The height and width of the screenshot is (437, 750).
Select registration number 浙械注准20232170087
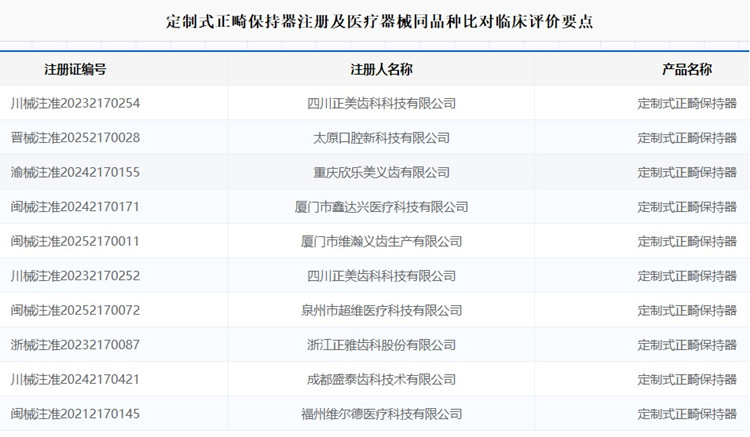pyautogui.click(x=75, y=345)
